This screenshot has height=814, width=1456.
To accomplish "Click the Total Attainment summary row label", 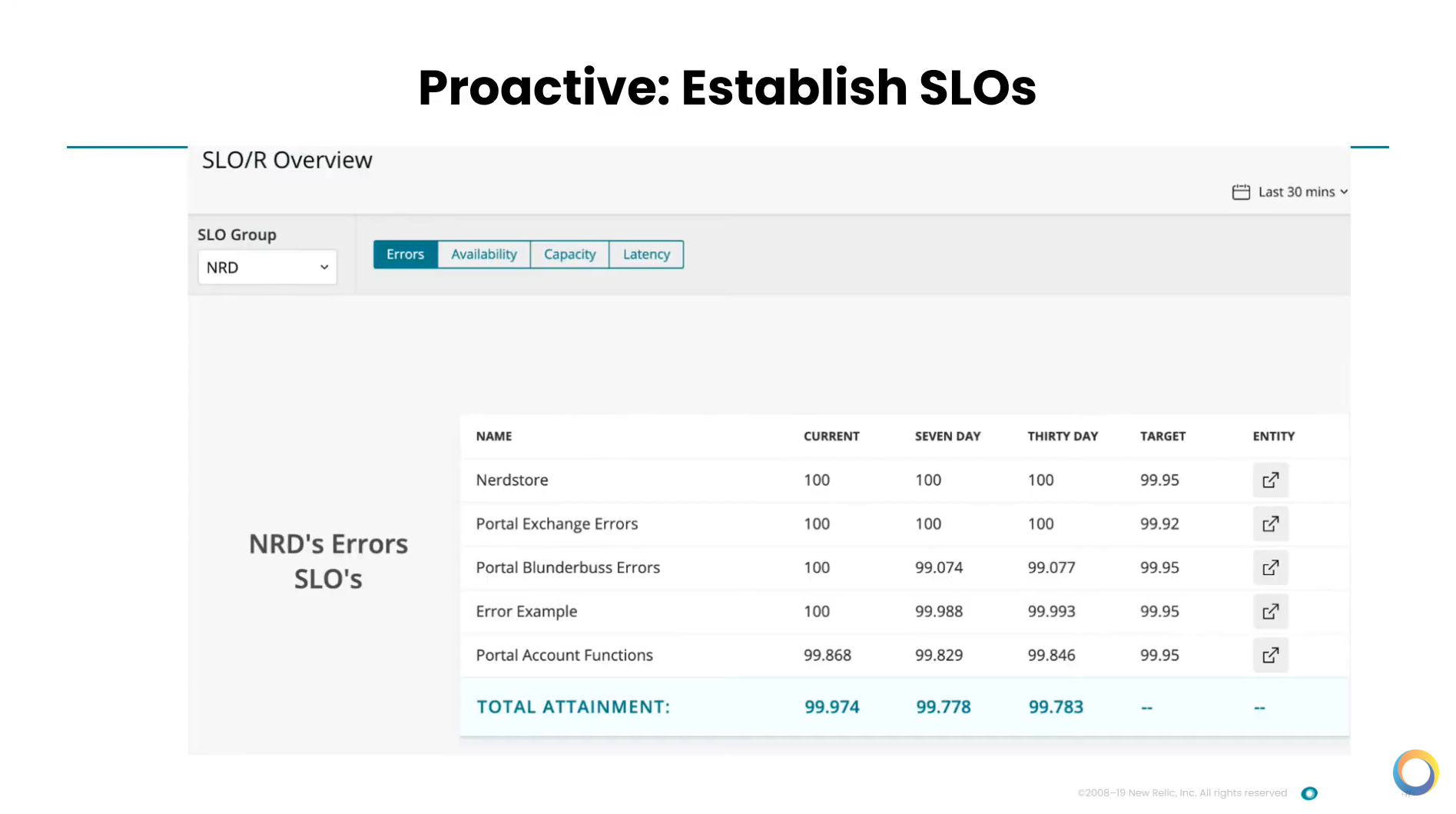I will (x=573, y=707).
